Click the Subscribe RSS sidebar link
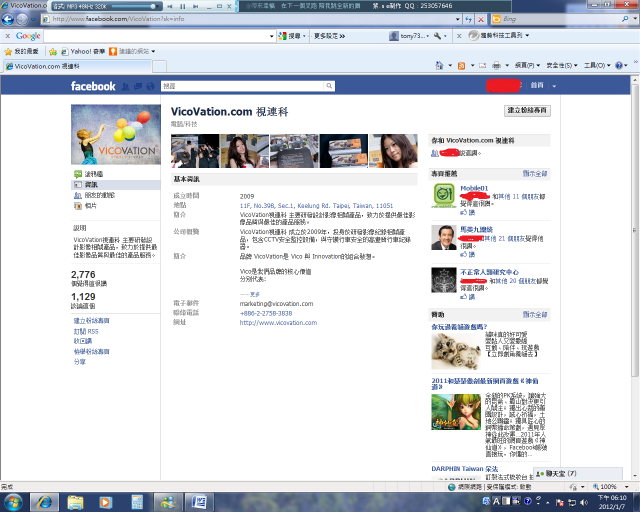This screenshot has height=512, width=640. [86, 331]
